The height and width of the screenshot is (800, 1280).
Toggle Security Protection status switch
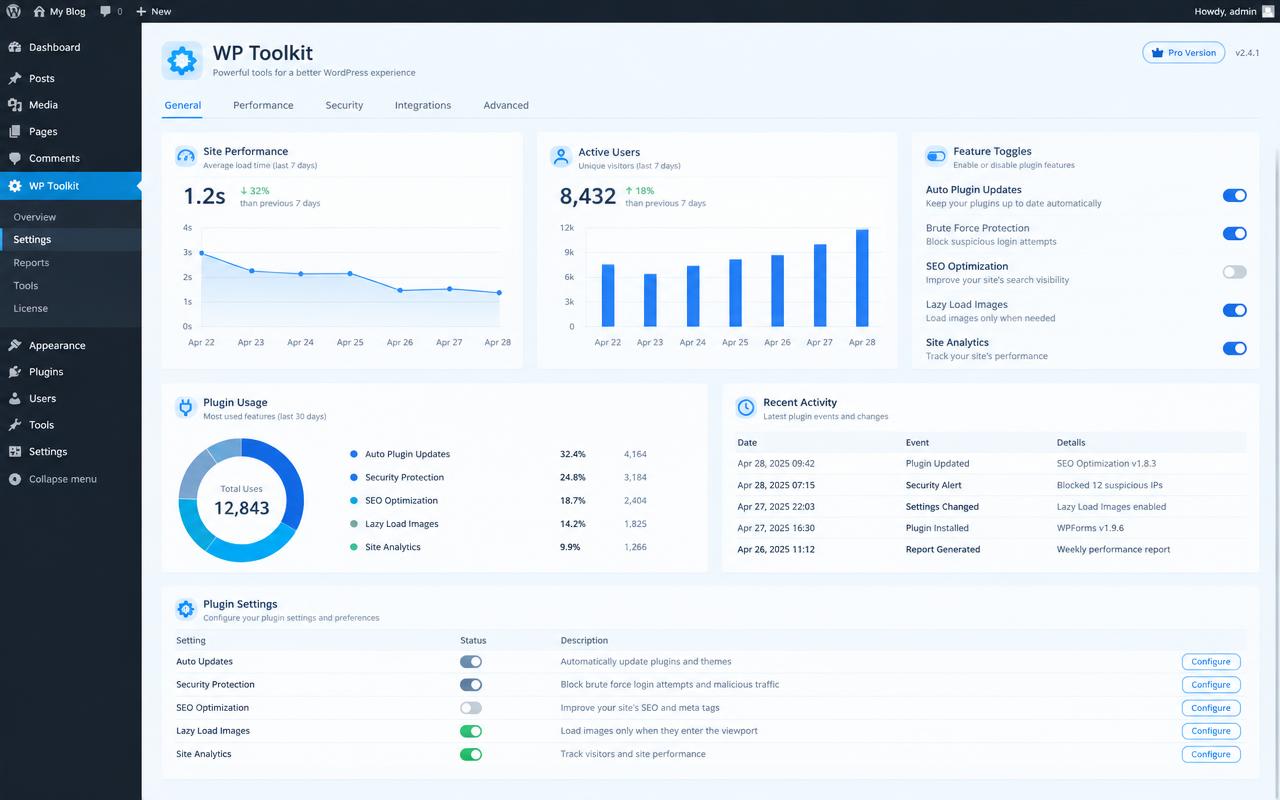pyautogui.click(x=471, y=685)
